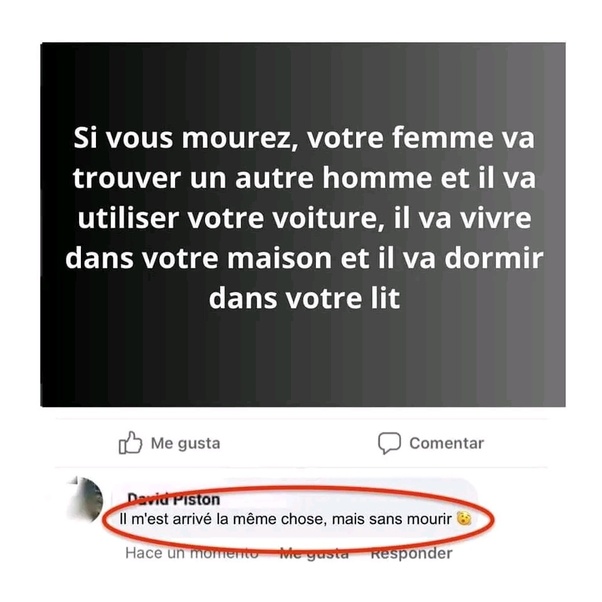The width and height of the screenshot is (602, 602).
Task: Click the closing line dans votre lit
Action: pyautogui.click(x=304, y=298)
